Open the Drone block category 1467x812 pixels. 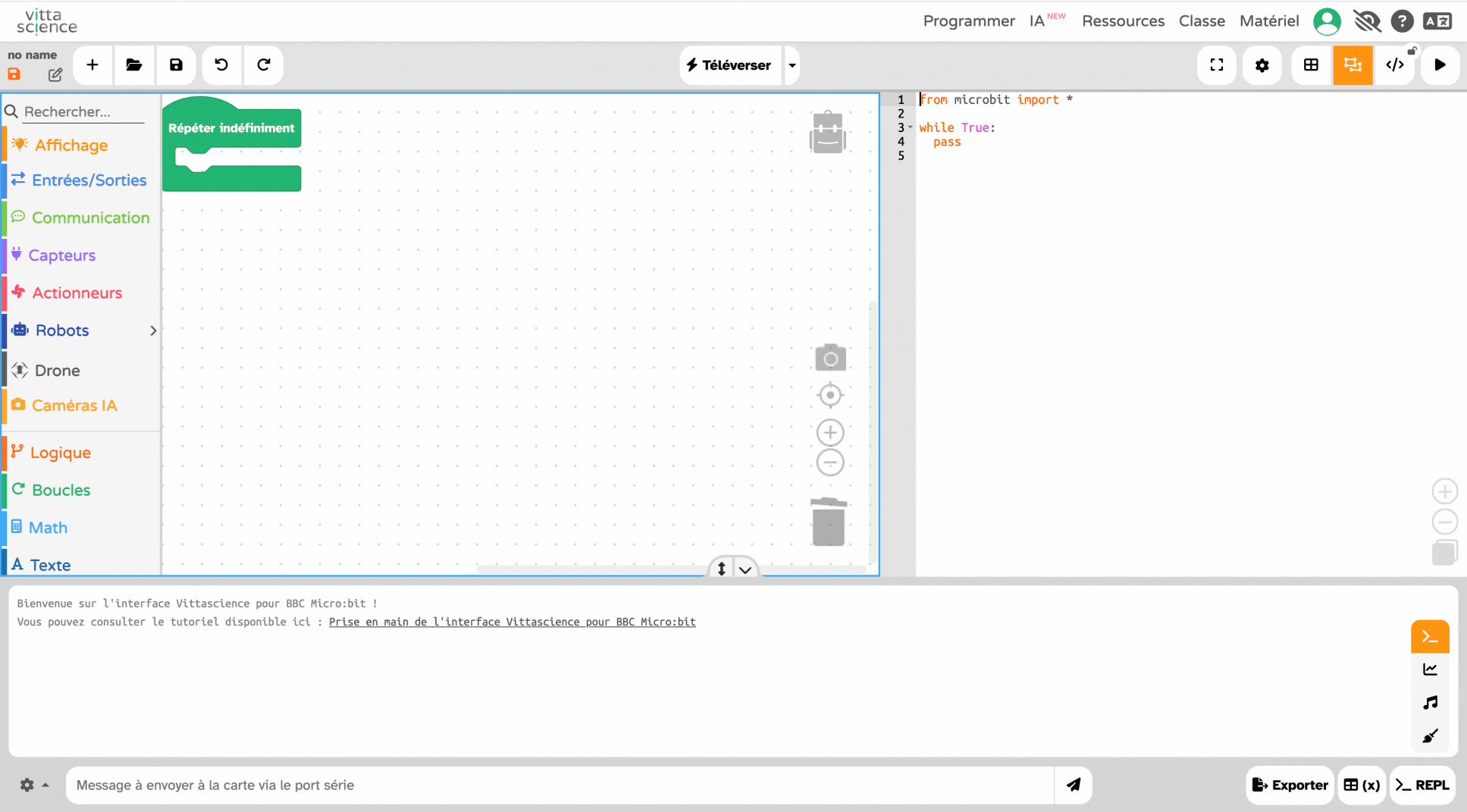coord(81,370)
